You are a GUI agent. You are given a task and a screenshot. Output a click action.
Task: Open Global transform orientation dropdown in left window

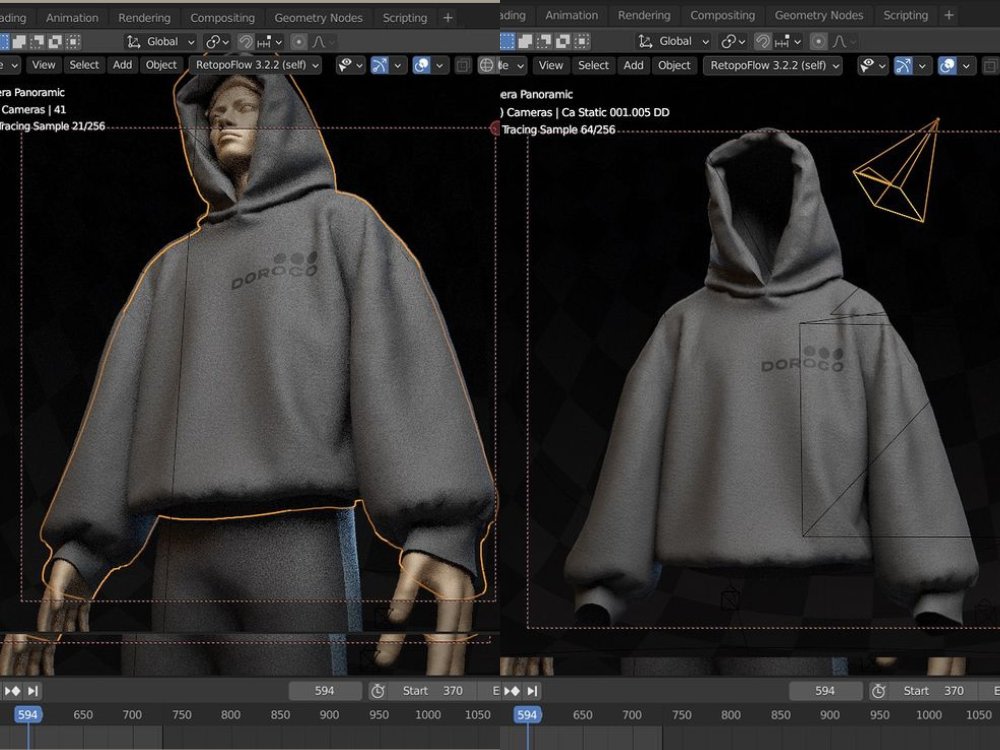click(x=161, y=42)
